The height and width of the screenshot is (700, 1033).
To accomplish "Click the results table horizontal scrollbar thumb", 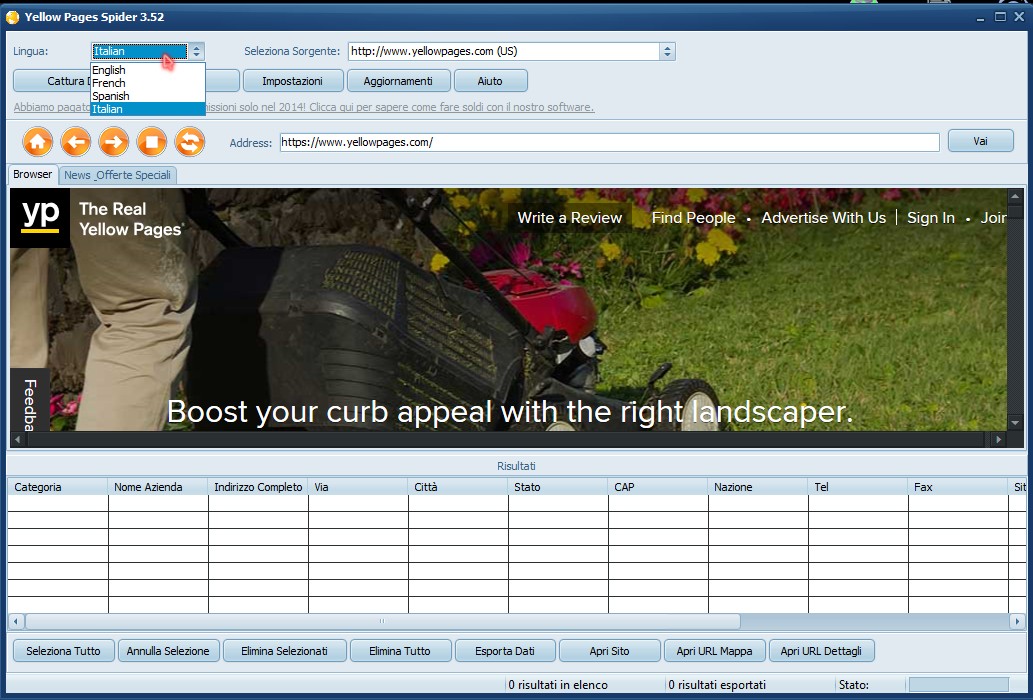I will 382,621.
